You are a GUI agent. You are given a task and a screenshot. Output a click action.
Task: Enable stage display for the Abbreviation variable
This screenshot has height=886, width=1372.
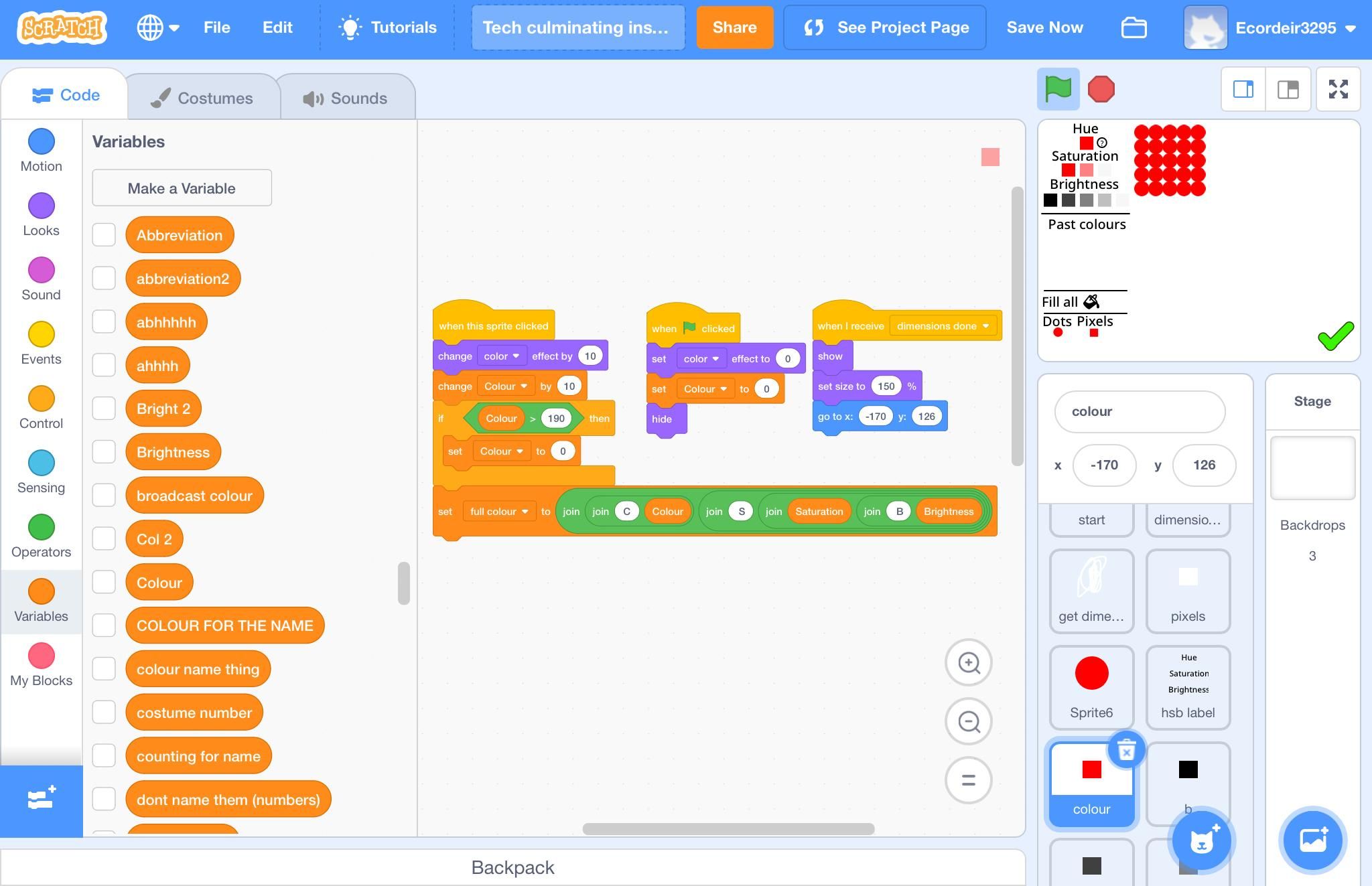[x=104, y=234]
